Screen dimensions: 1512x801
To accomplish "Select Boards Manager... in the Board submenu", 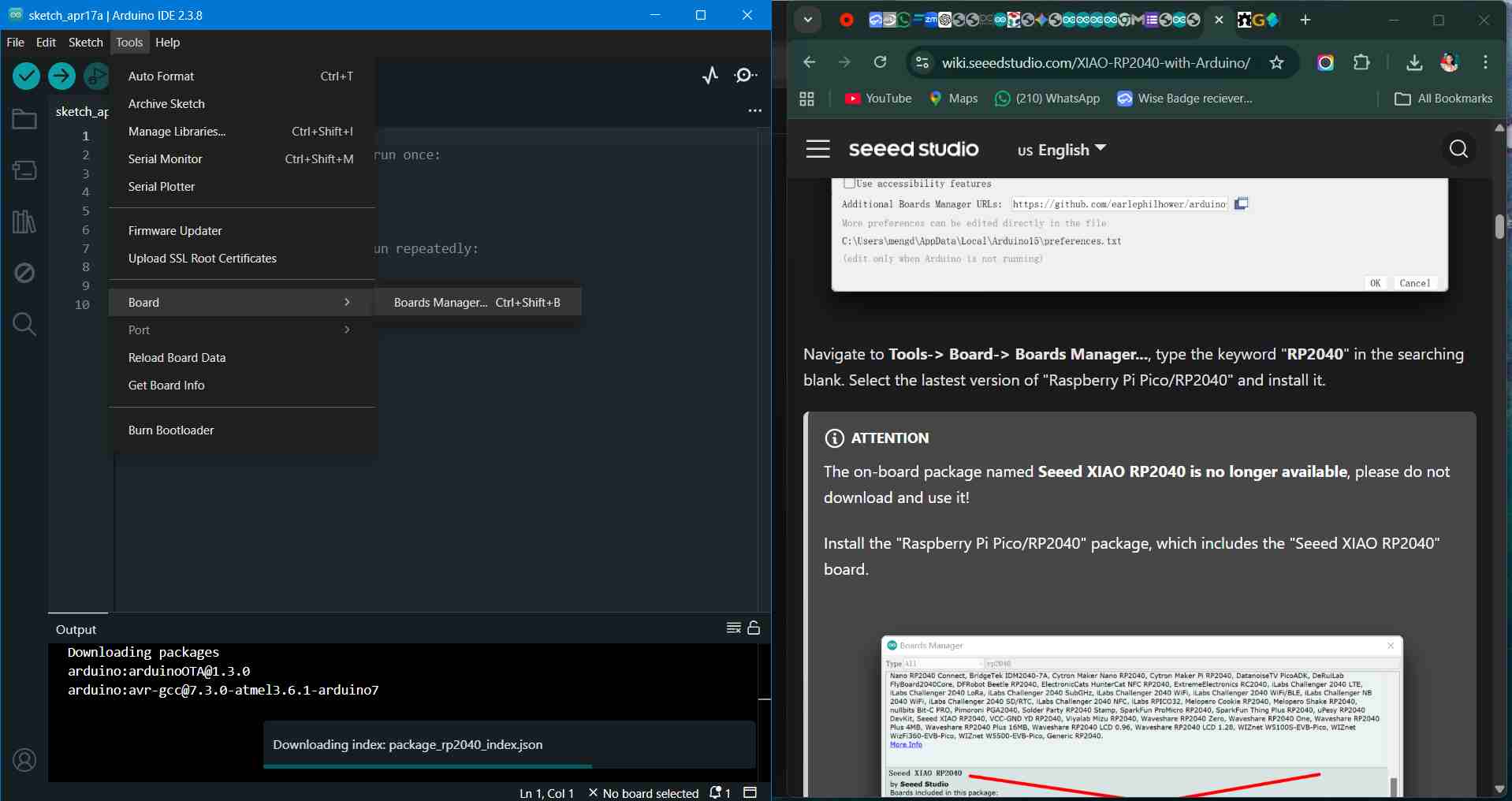I will (477, 302).
